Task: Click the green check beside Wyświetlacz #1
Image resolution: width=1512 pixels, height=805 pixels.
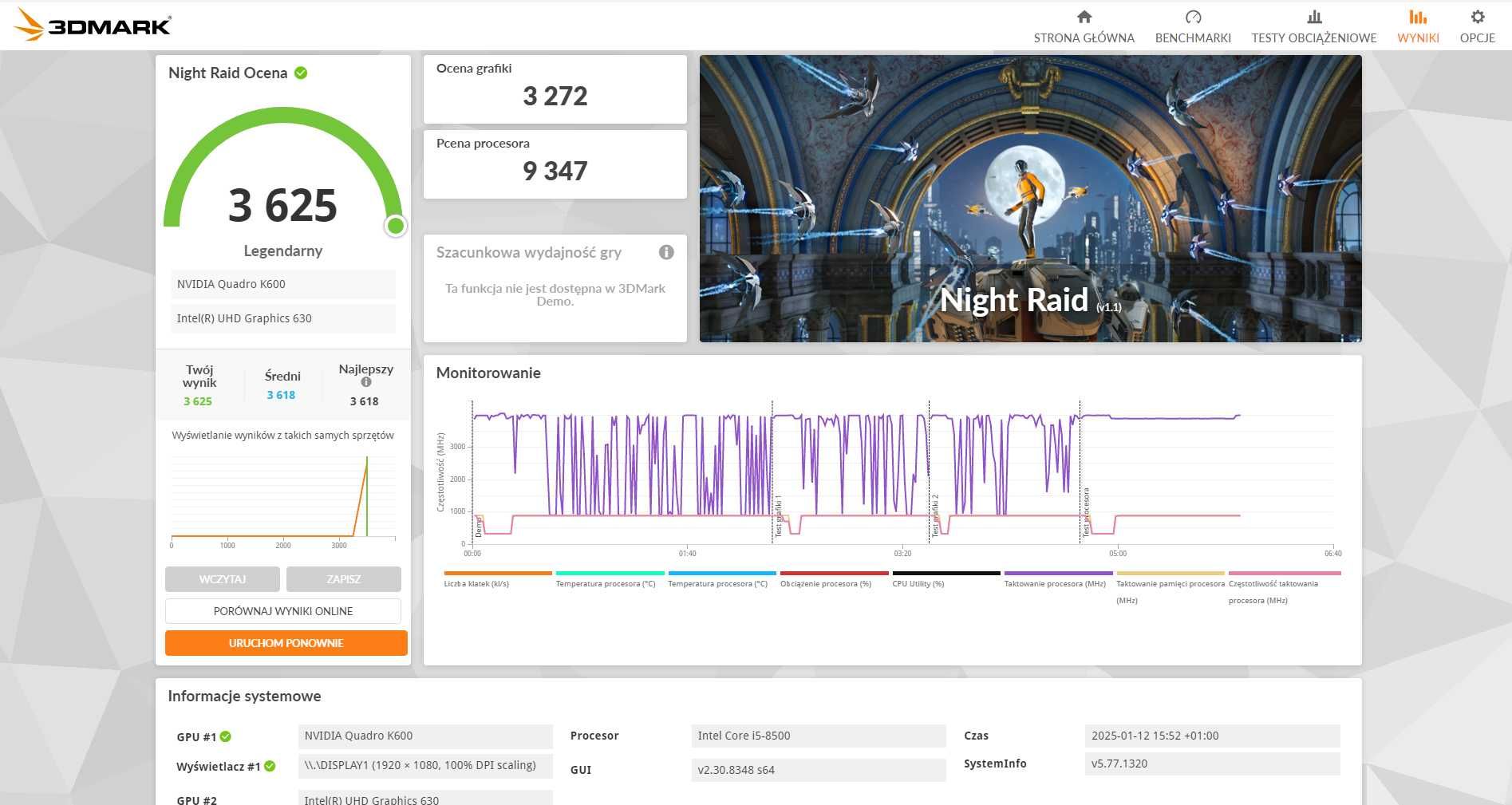Action: (x=270, y=766)
